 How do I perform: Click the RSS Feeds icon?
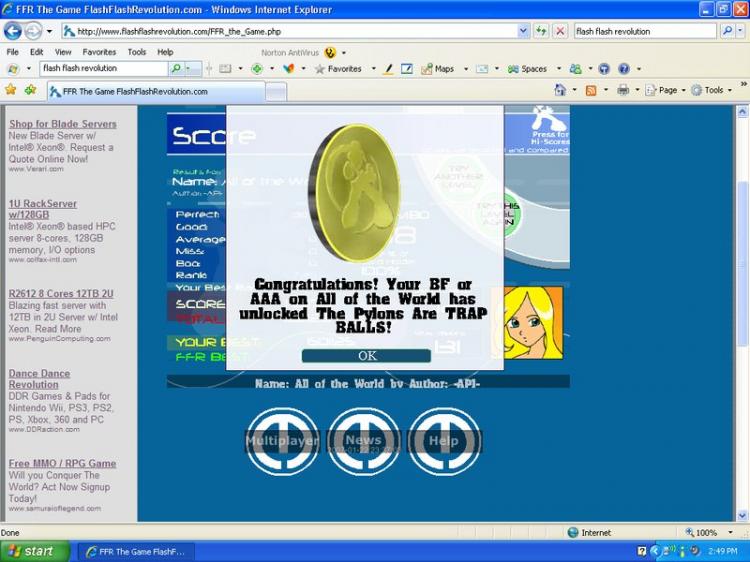tap(591, 90)
